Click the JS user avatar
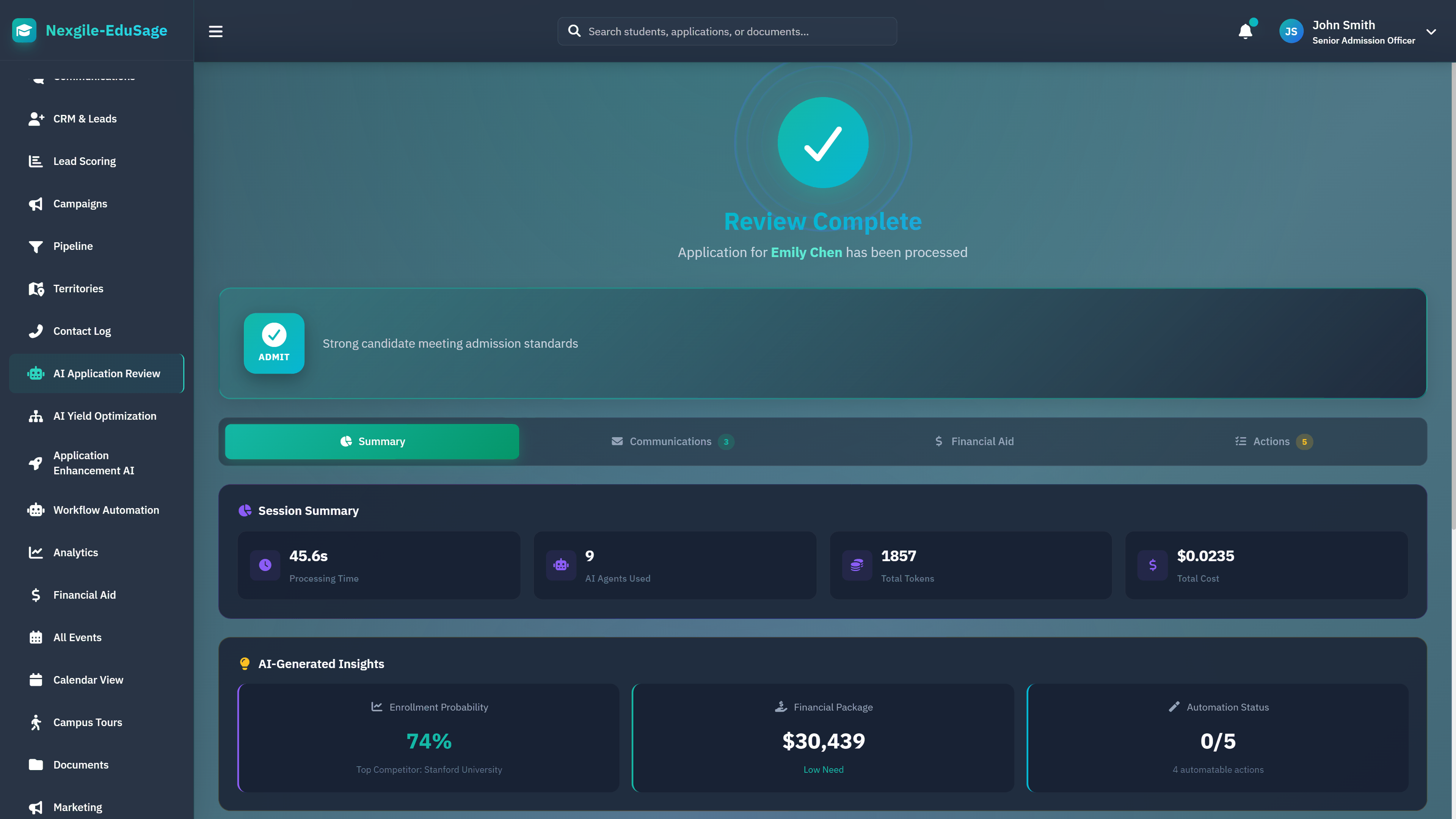 pyautogui.click(x=1291, y=31)
